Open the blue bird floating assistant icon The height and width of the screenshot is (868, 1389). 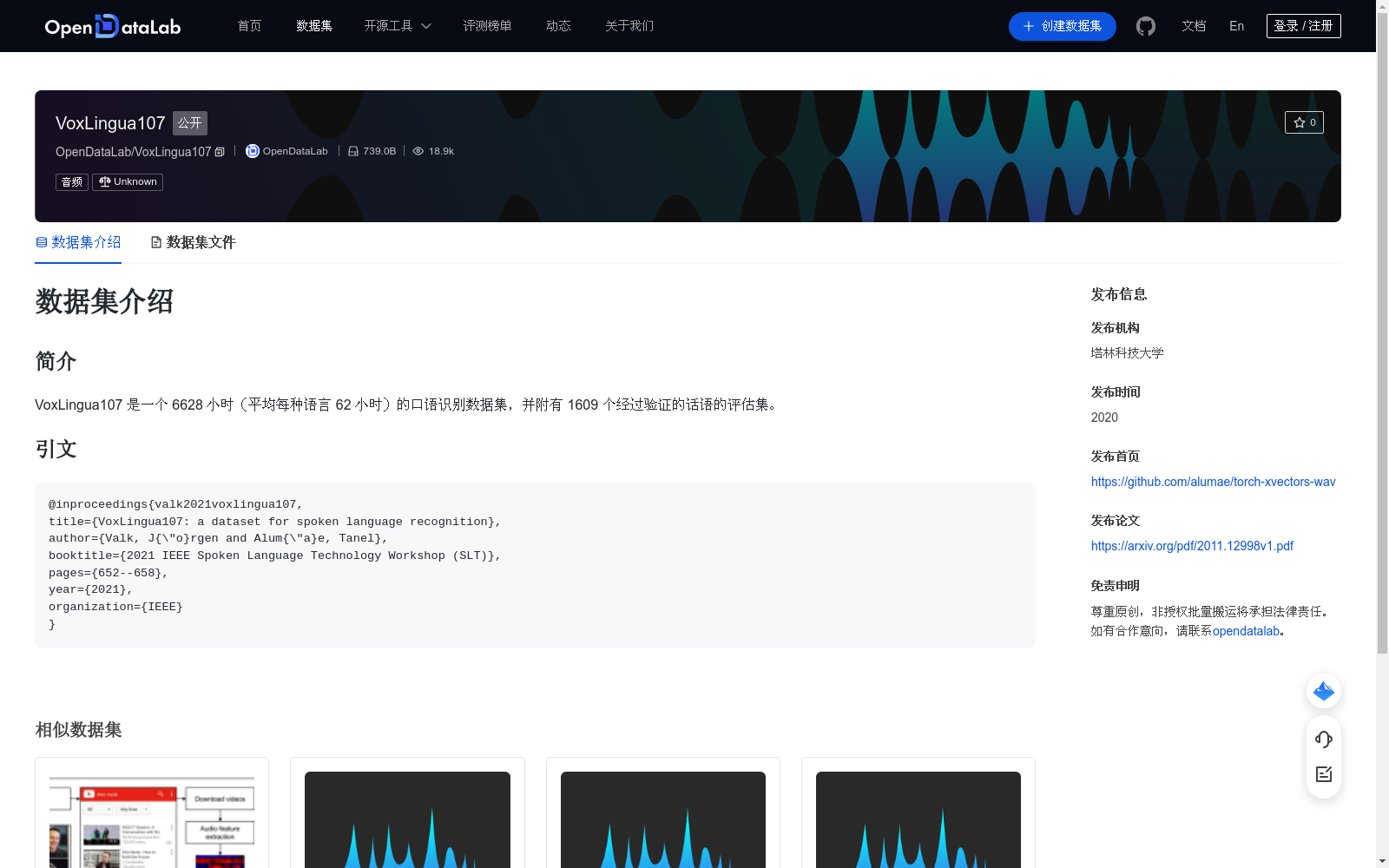point(1324,691)
